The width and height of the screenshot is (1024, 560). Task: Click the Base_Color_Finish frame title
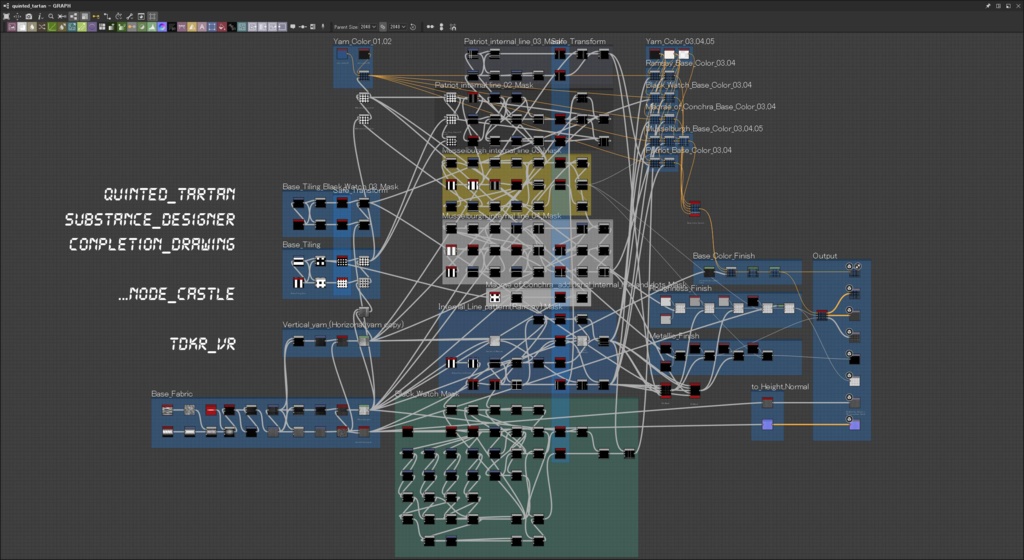tap(724, 256)
